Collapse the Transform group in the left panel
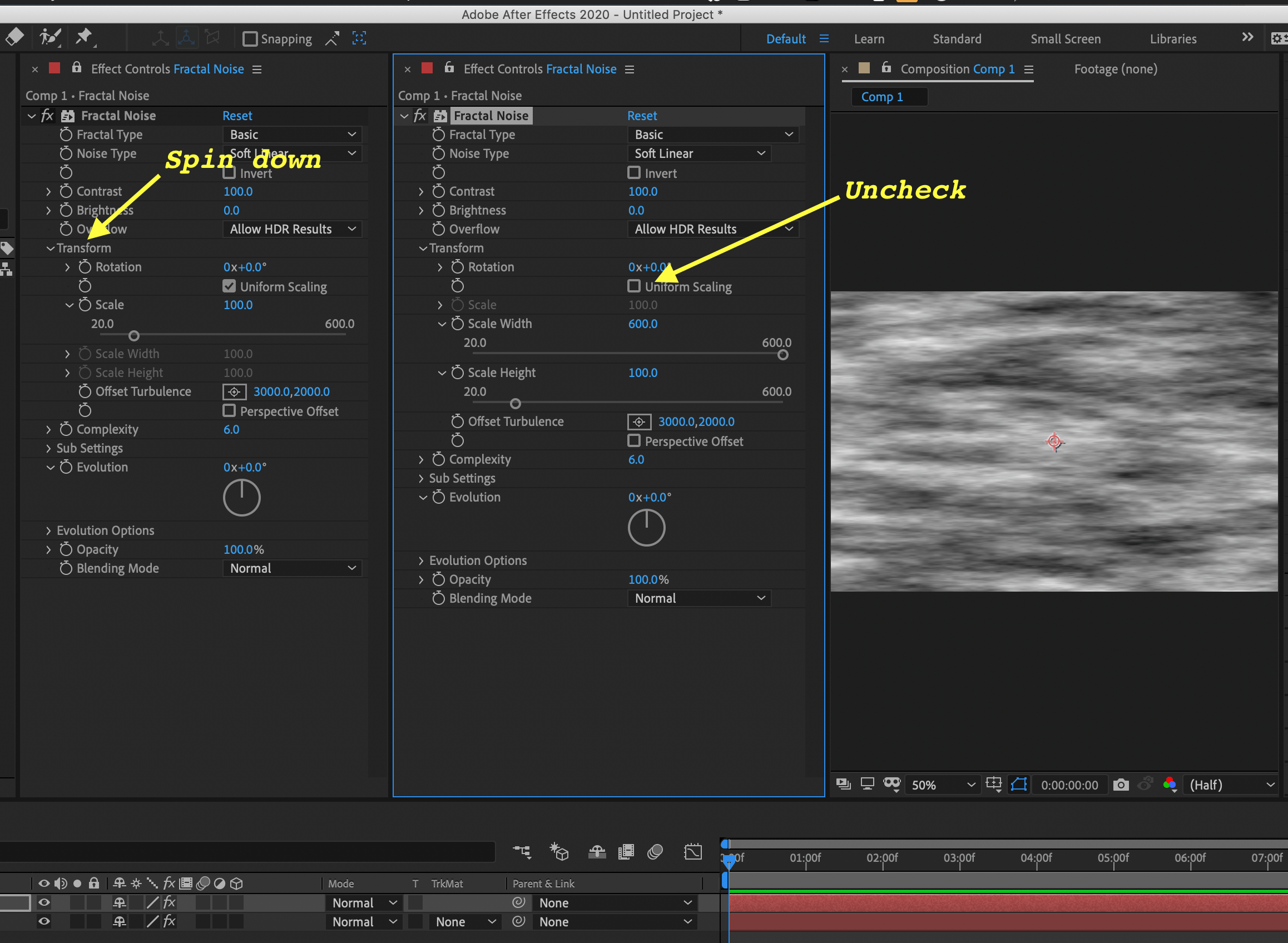1288x943 pixels. point(50,249)
